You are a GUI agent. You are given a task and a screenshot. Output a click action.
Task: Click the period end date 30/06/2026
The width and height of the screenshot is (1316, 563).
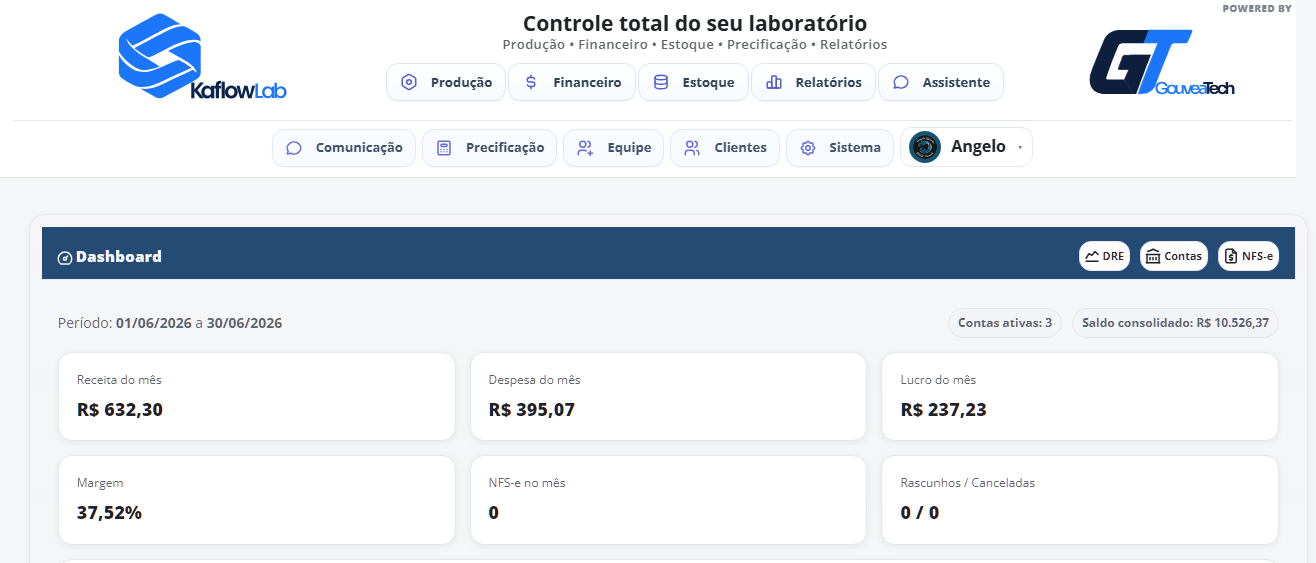[245, 323]
